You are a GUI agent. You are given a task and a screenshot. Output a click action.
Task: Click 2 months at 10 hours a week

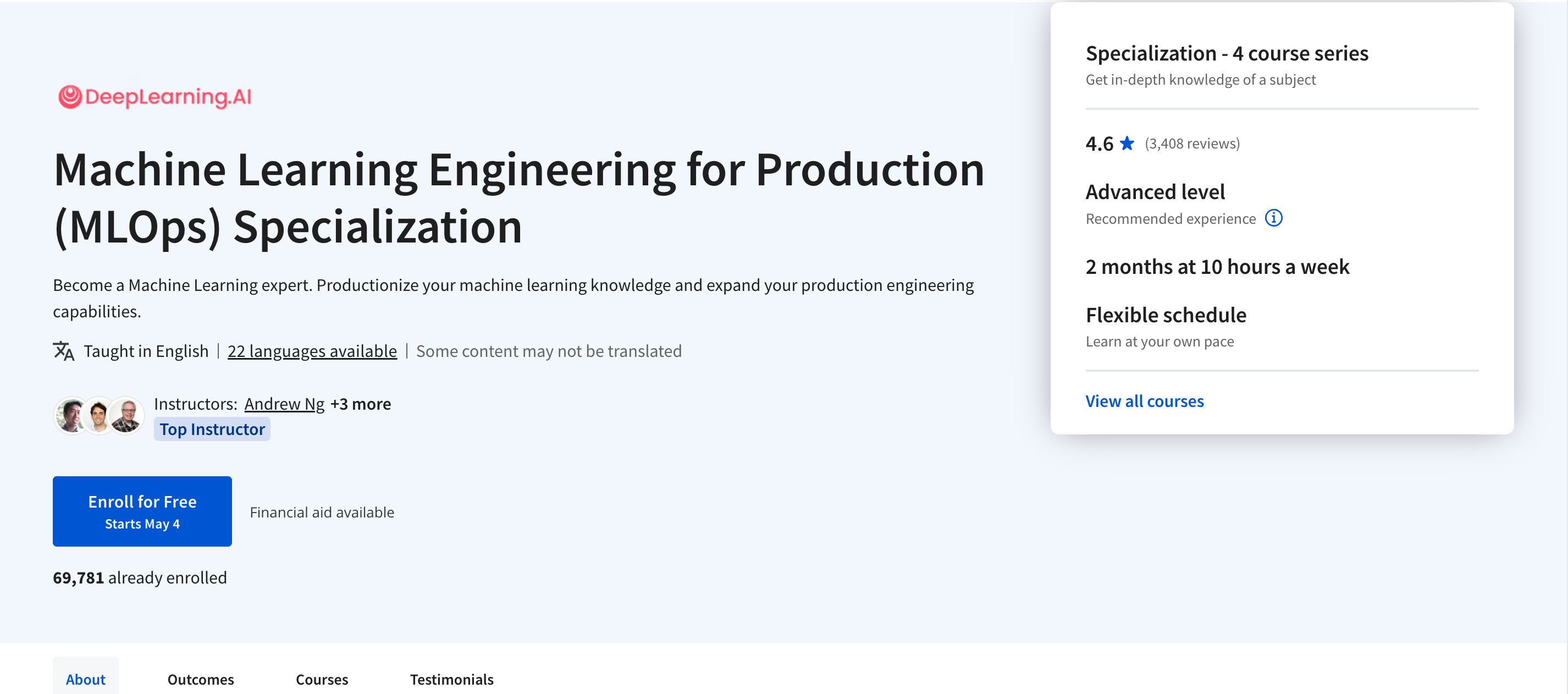[1217, 267]
